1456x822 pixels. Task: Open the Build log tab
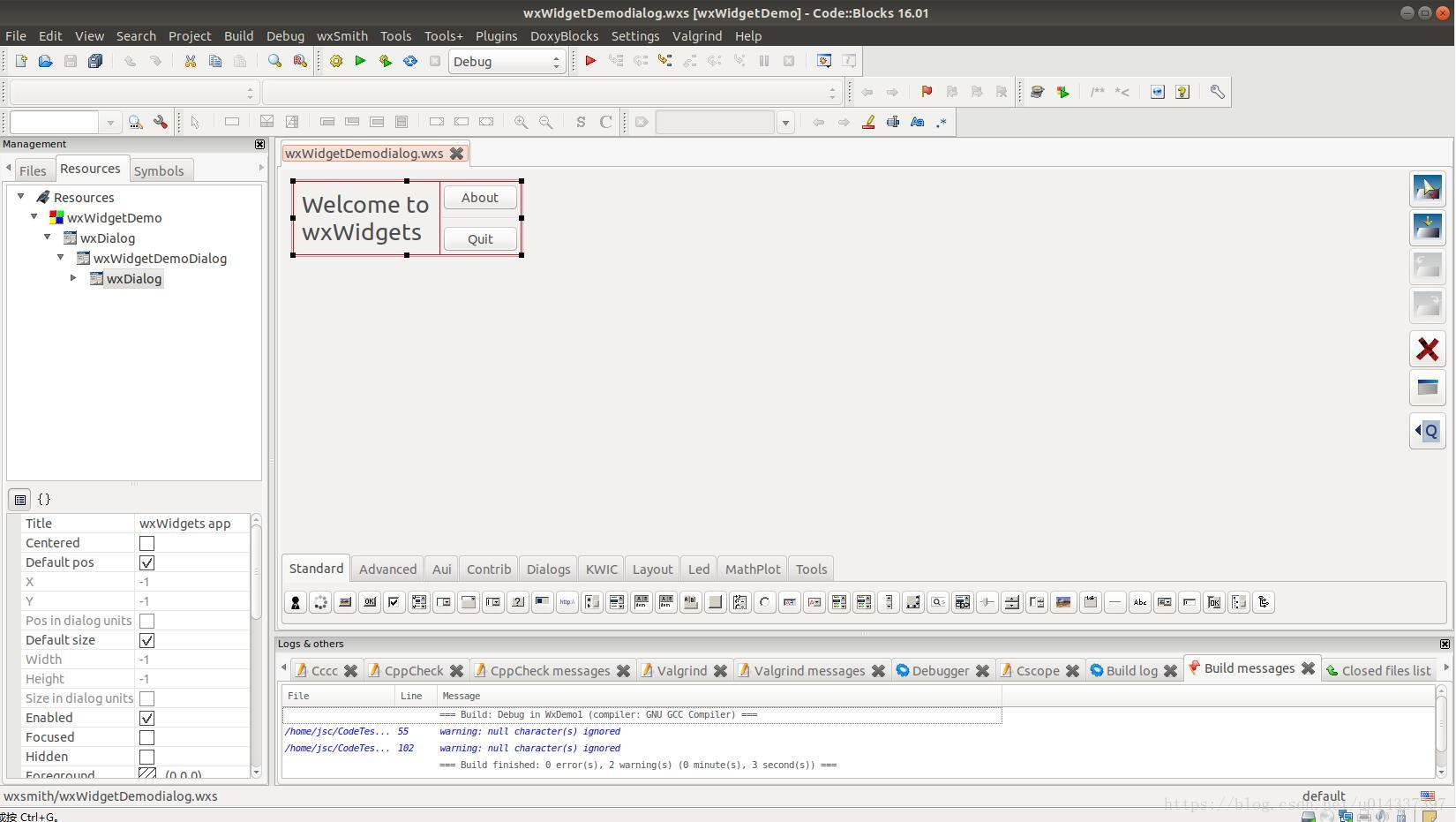(1132, 671)
